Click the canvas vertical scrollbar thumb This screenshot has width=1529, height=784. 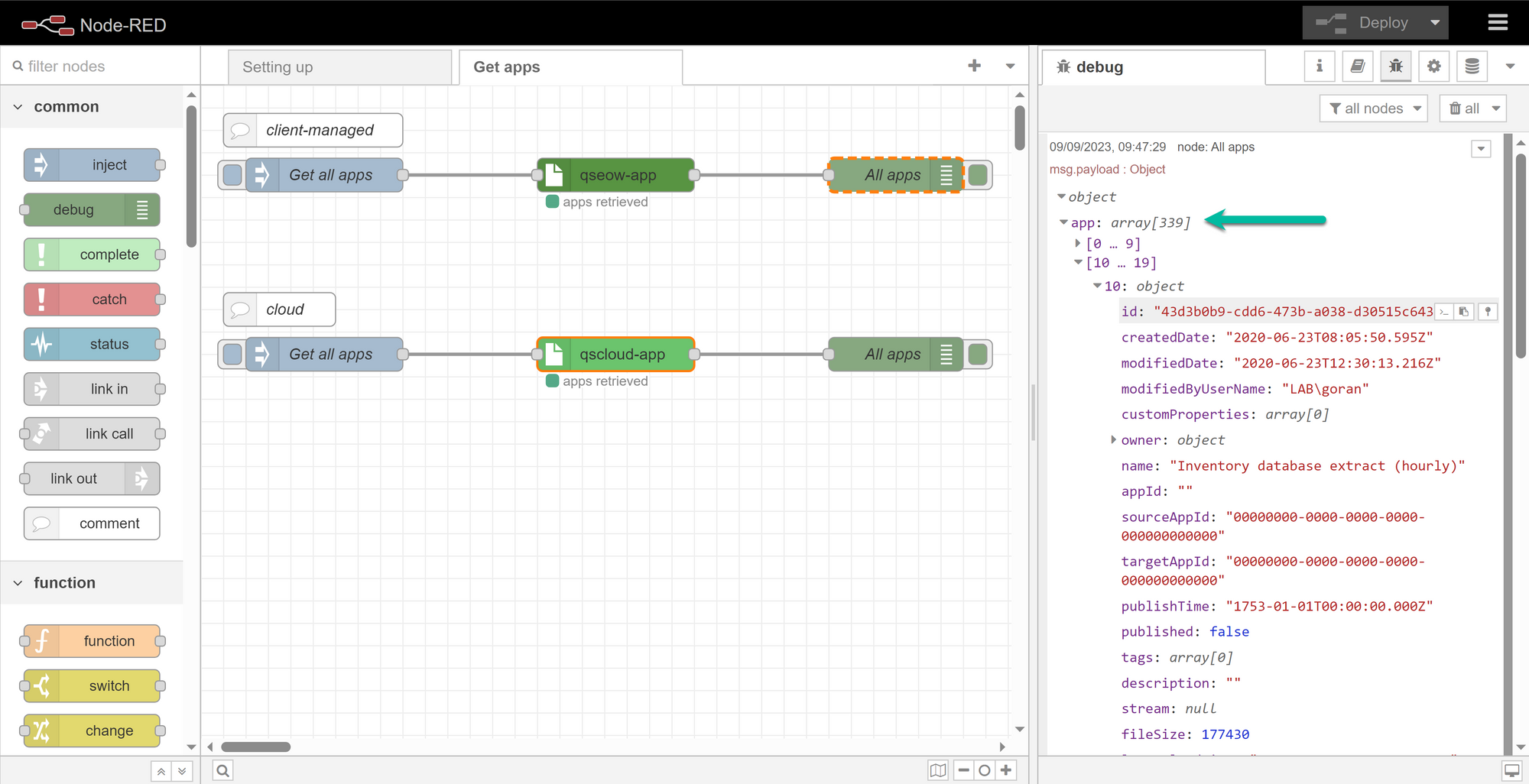click(1020, 128)
